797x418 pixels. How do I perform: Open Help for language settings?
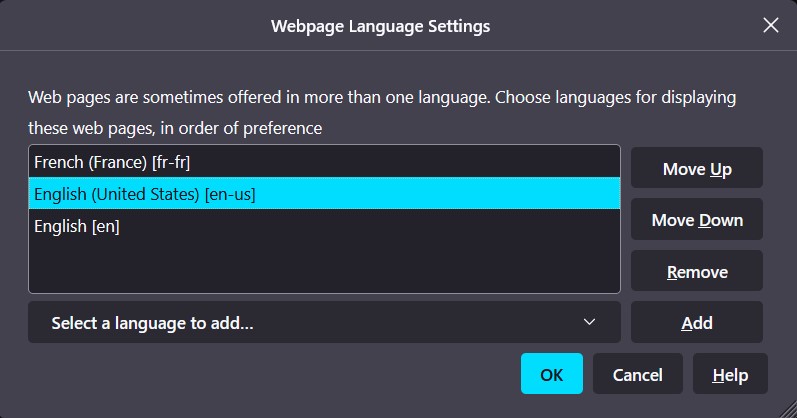point(729,374)
